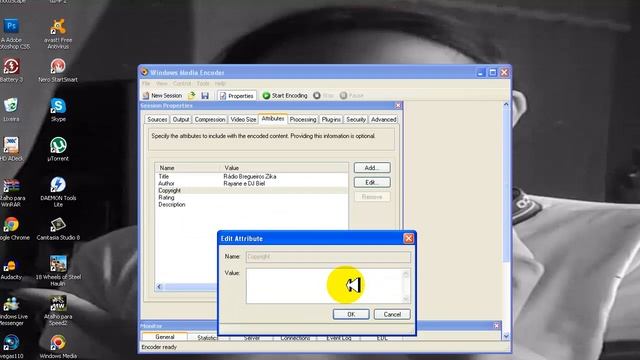Click the save session floppy icon
The height and width of the screenshot is (360, 640).
click(x=205, y=96)
